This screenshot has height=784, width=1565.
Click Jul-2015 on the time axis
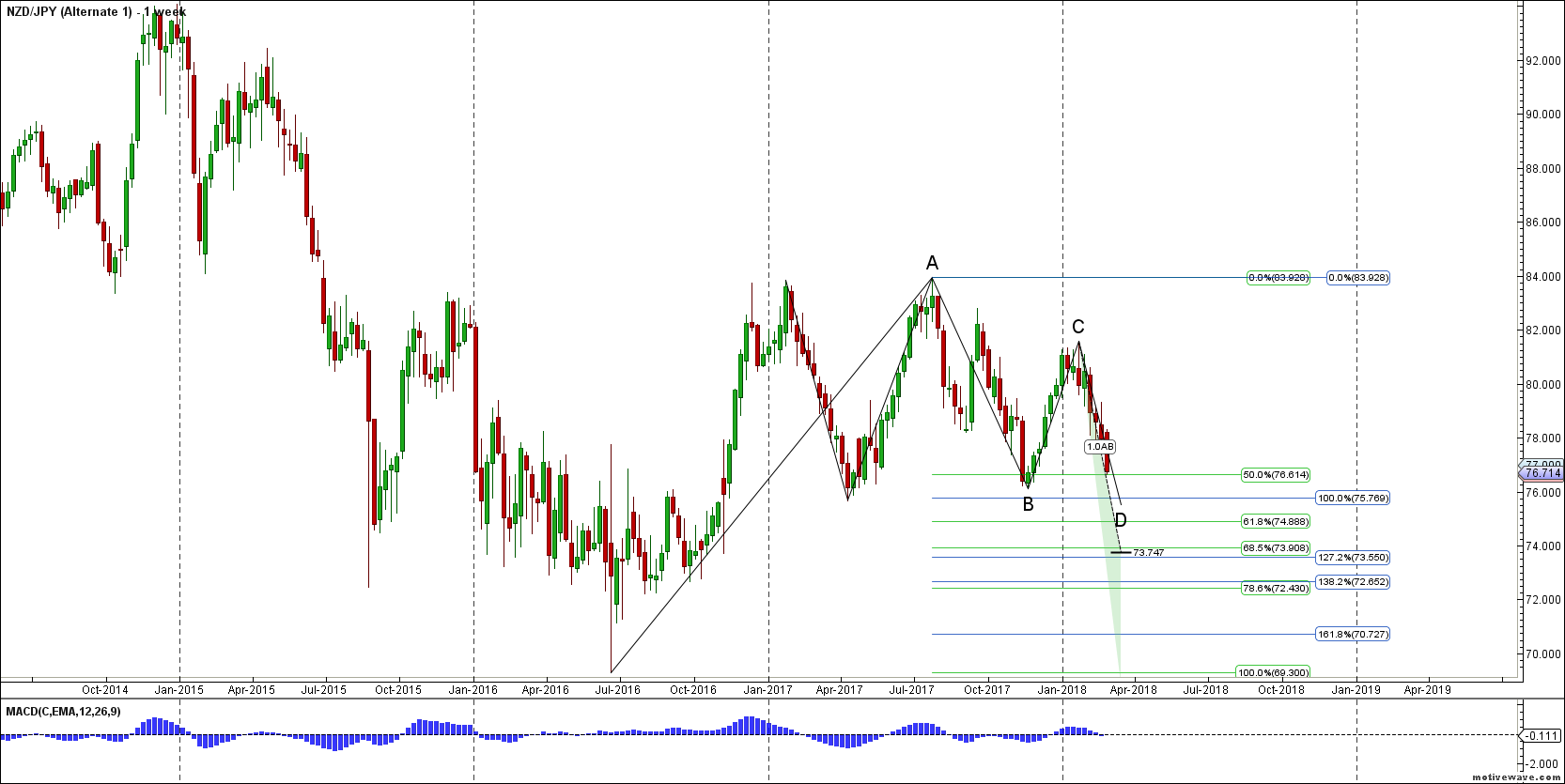tap(325, 690)
